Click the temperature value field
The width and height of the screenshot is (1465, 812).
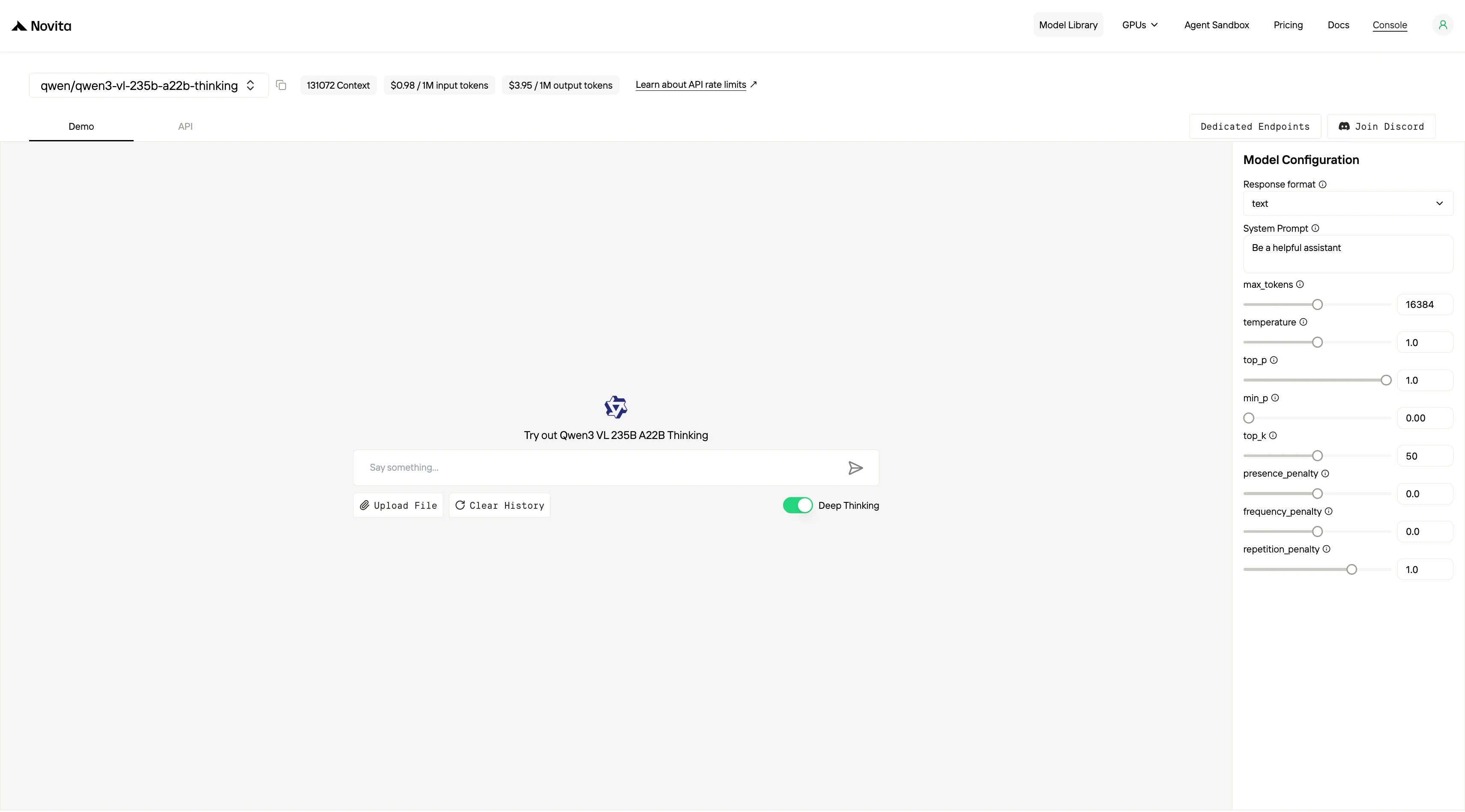[x=1425, y=343]
